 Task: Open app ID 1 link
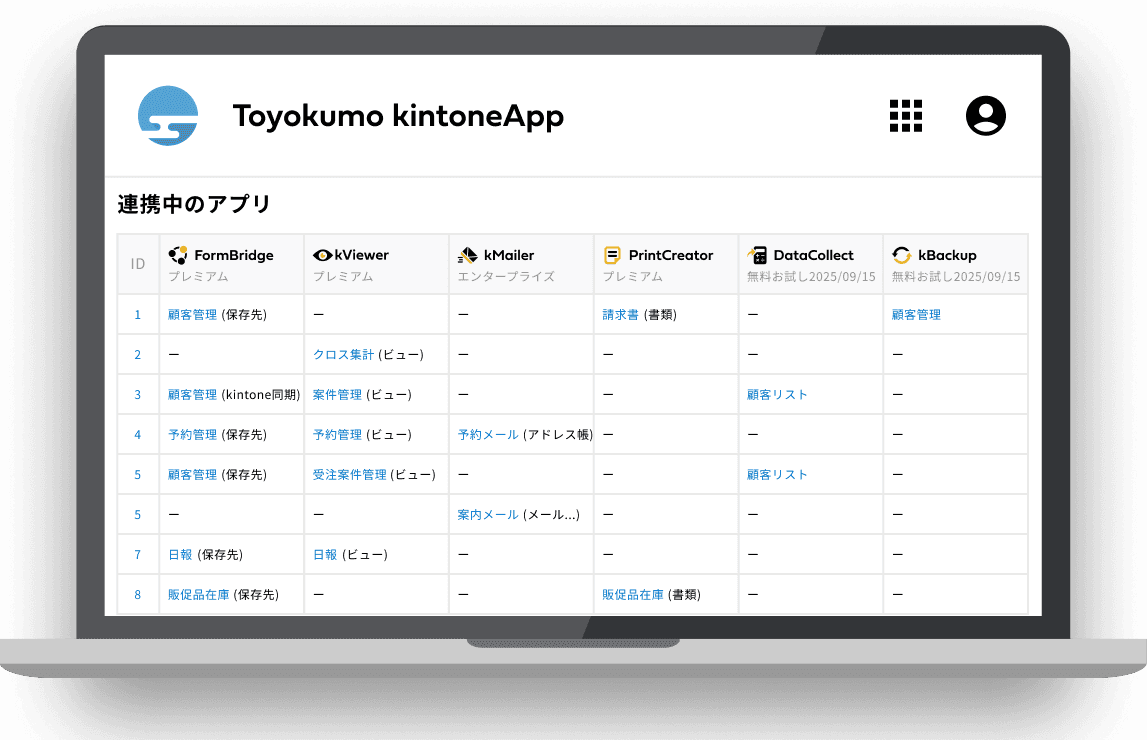click(138, 314)
